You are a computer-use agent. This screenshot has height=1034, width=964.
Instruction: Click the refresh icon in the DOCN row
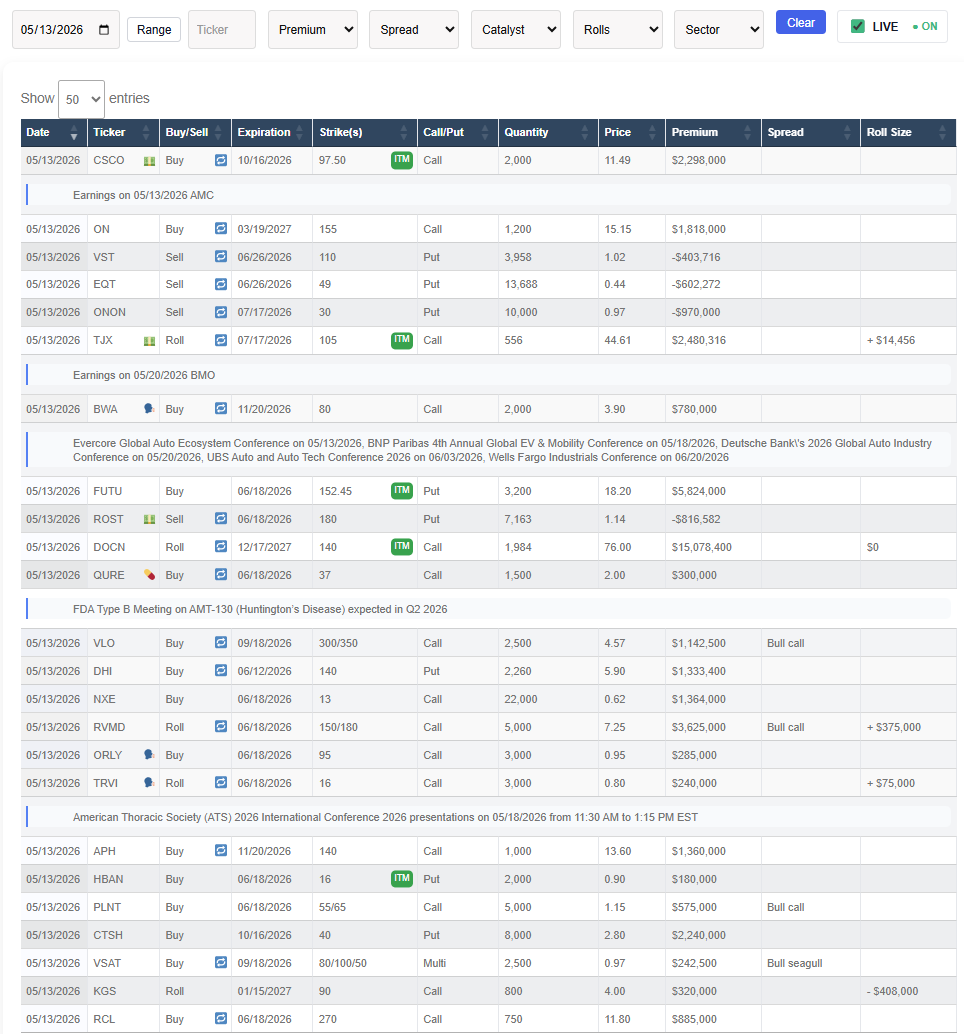pyautogui.click(x=221, y=547)
